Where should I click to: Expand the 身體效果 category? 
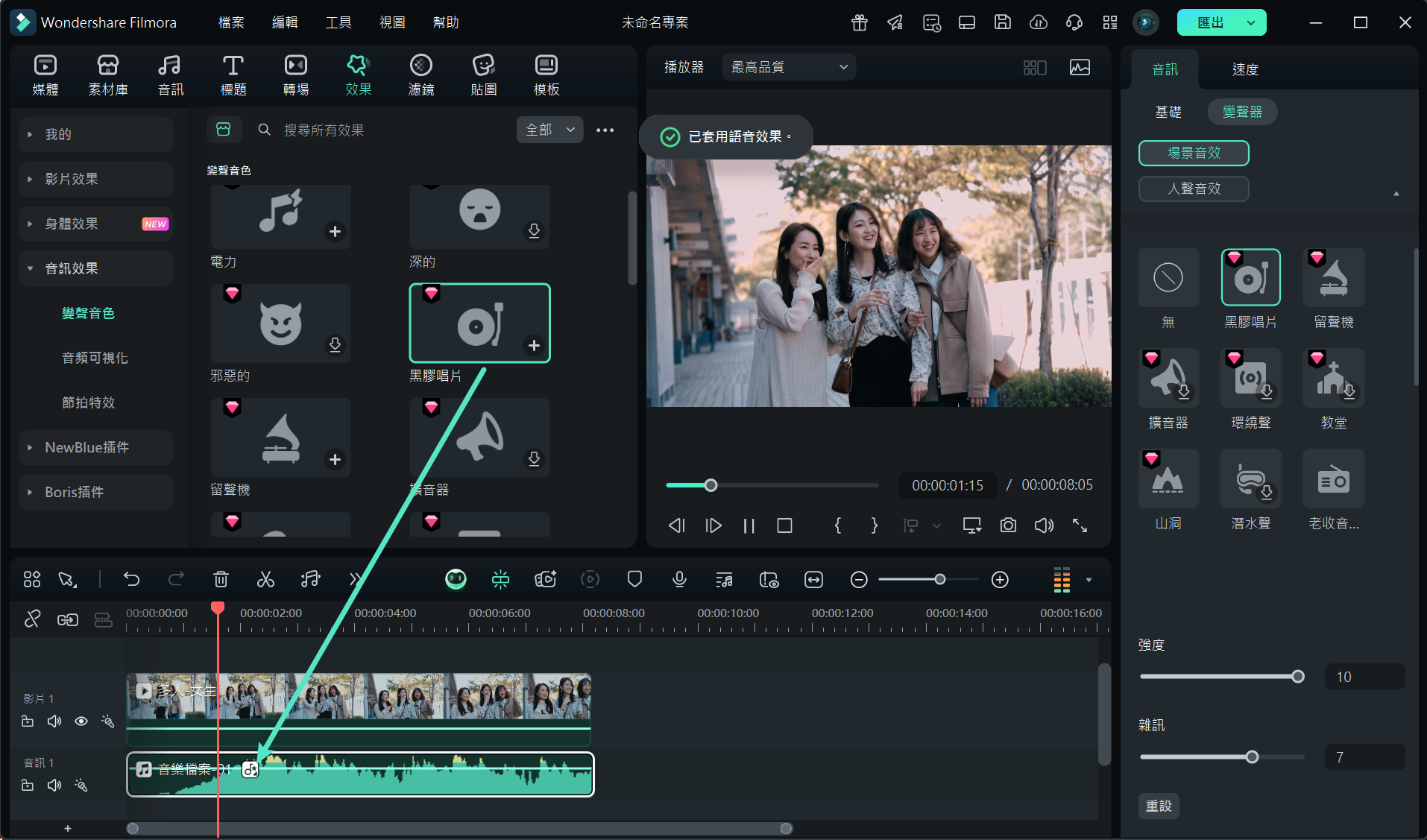(x=96, y=224)
